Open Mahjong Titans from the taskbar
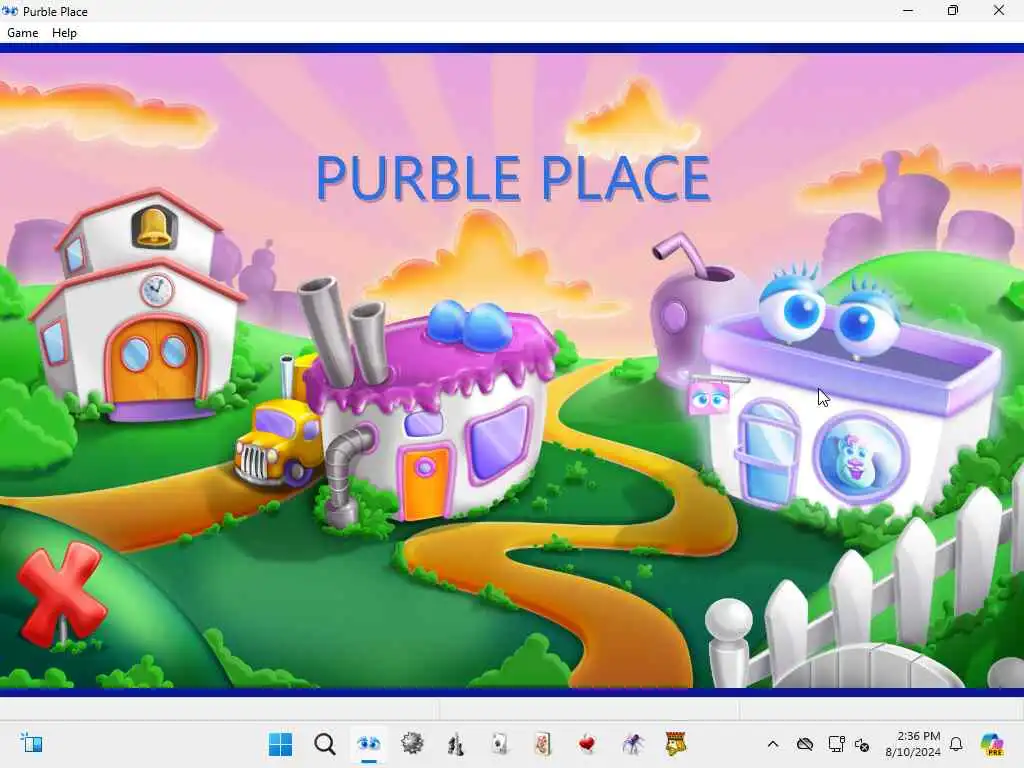This screenshot has width=1024, height=768. pos(543,744)
